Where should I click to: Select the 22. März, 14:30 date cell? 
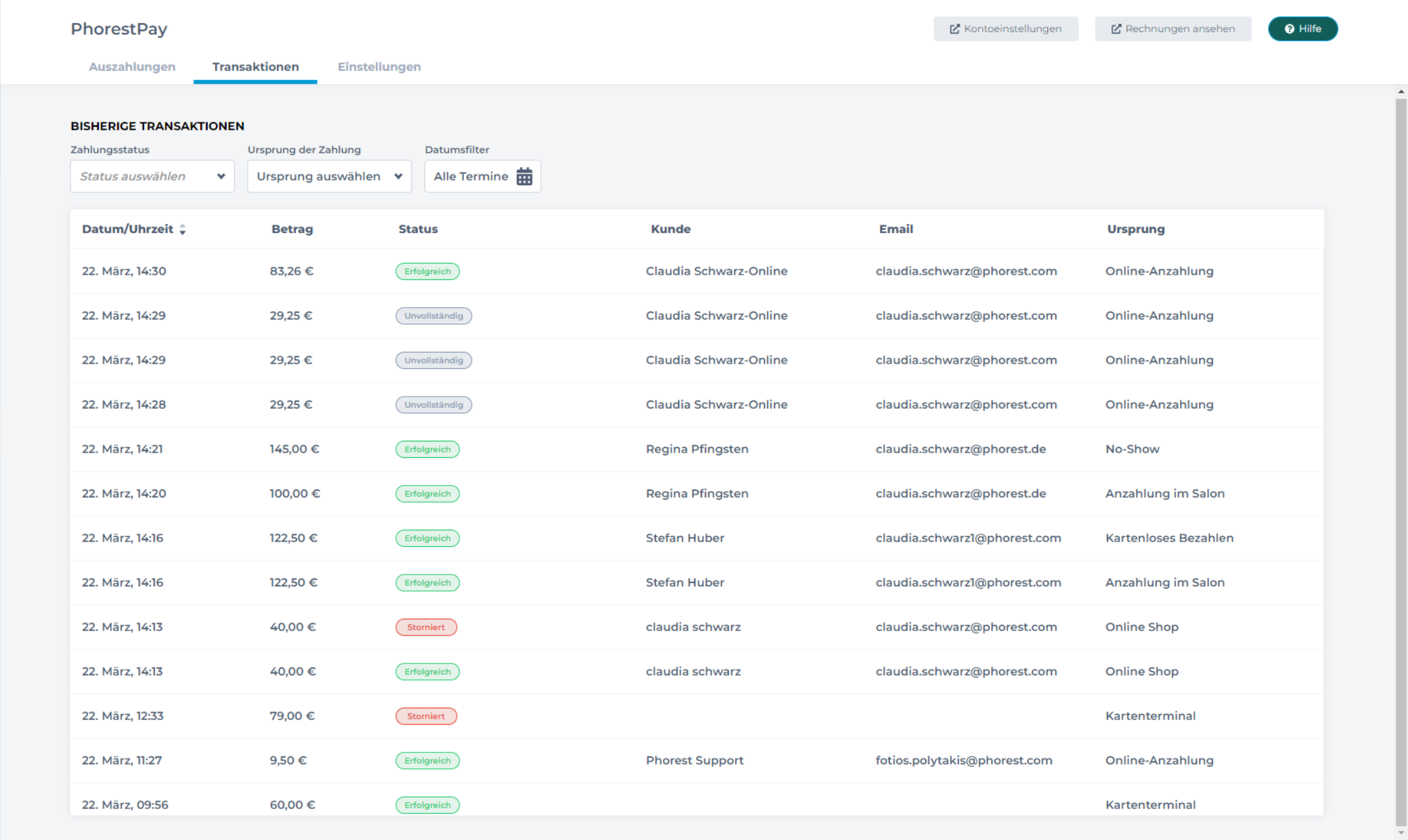click(124, 271)
